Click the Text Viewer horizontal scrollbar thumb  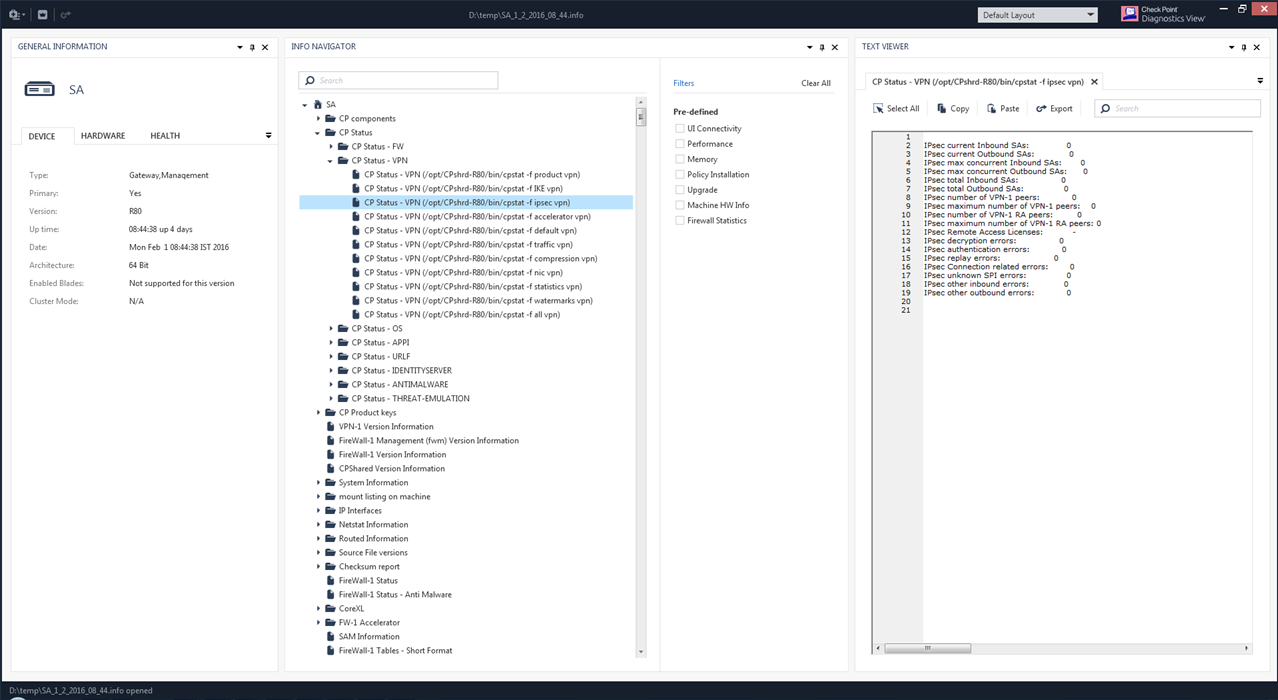point(927,648)
